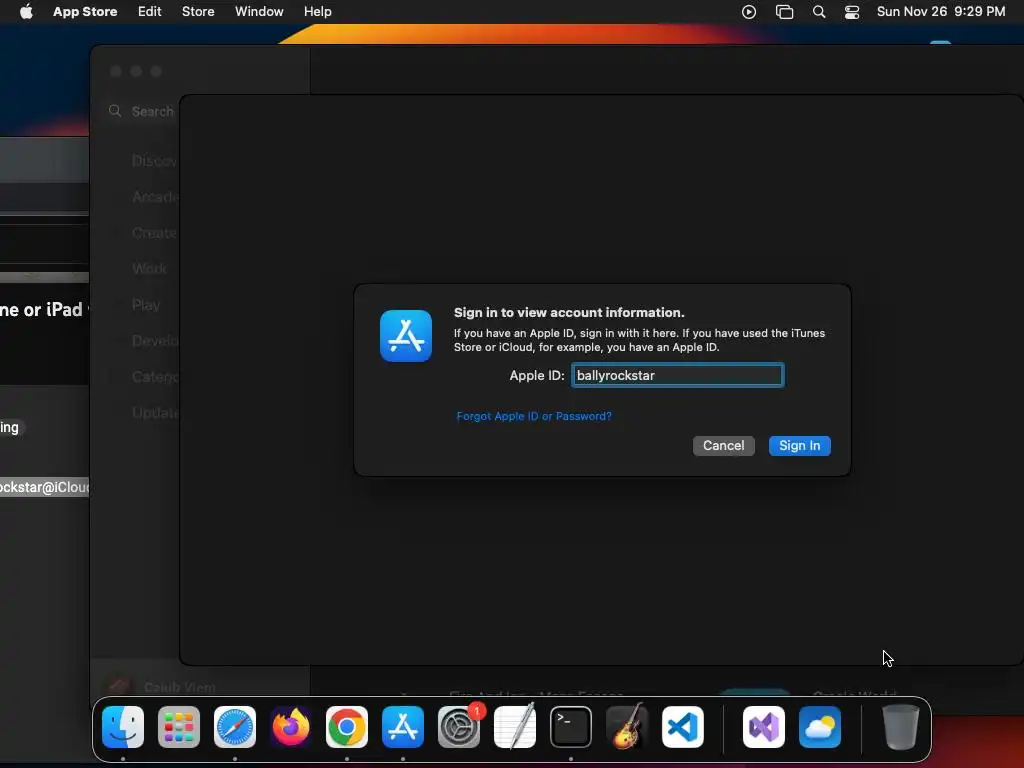Click App Store icon in Dock
The width and height of the screenshot is (1024, 768).
[x=403, y=727]
